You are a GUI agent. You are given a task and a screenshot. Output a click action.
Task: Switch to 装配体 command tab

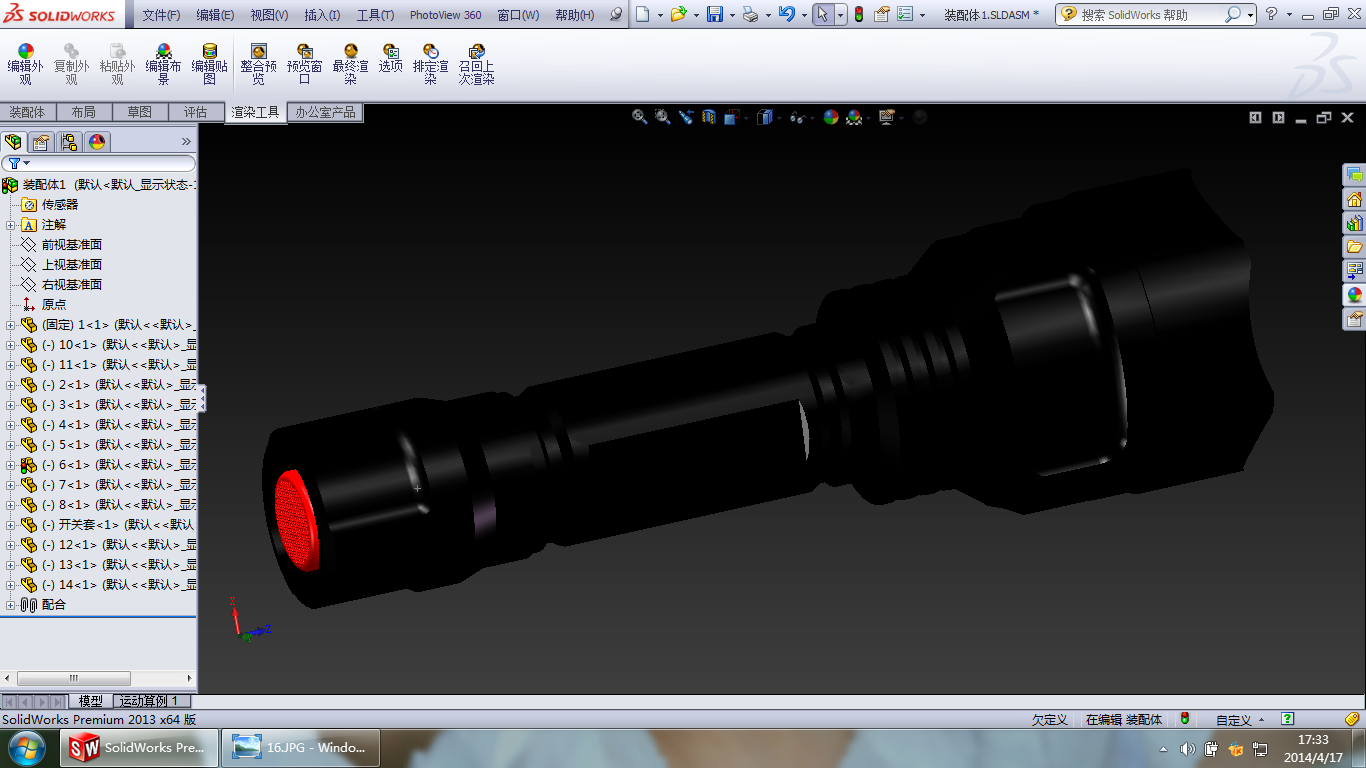pyautogui.click(x=28, y=112)
